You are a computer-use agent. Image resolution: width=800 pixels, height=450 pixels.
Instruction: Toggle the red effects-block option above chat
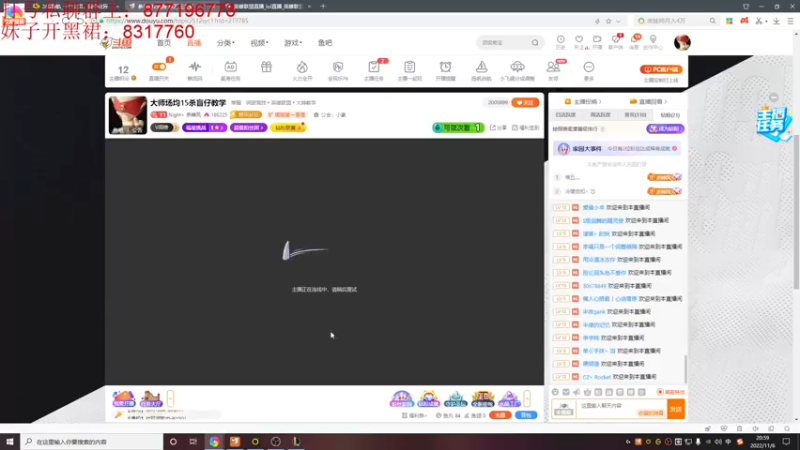[x=671, y=392]
